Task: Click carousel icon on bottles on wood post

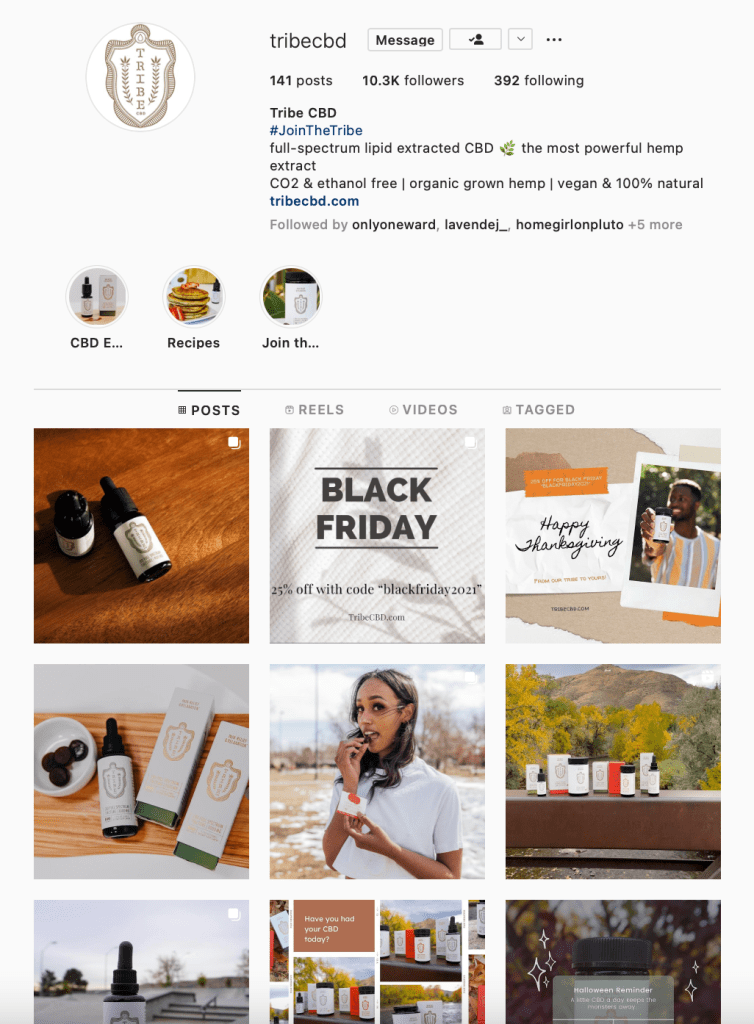Action: (x=234, y=443)
